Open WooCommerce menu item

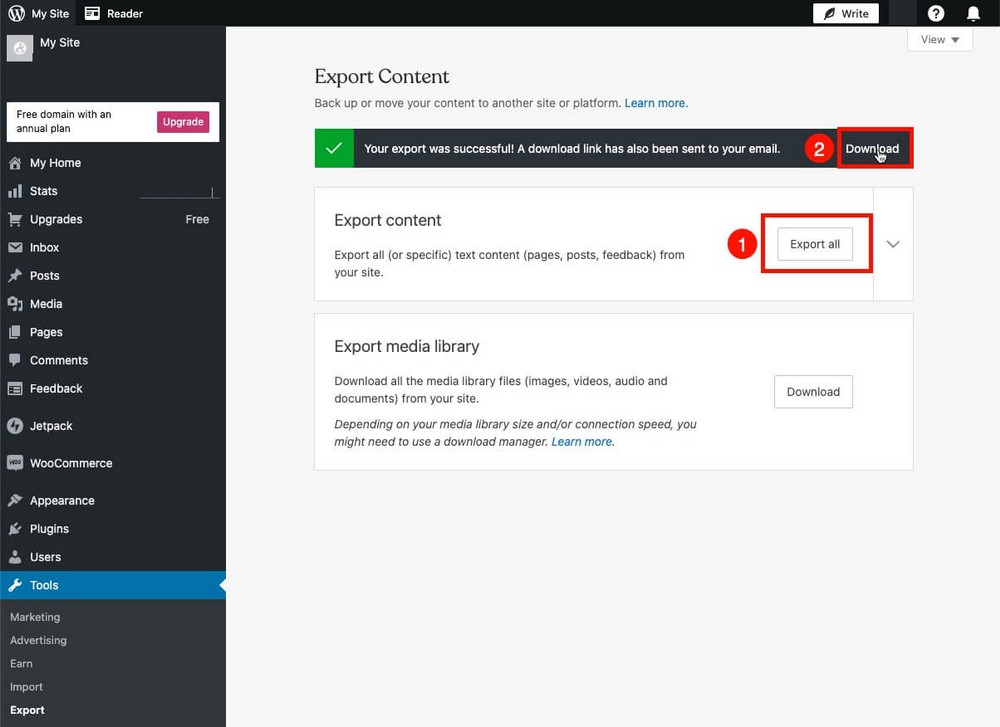[x=113, y=463]
